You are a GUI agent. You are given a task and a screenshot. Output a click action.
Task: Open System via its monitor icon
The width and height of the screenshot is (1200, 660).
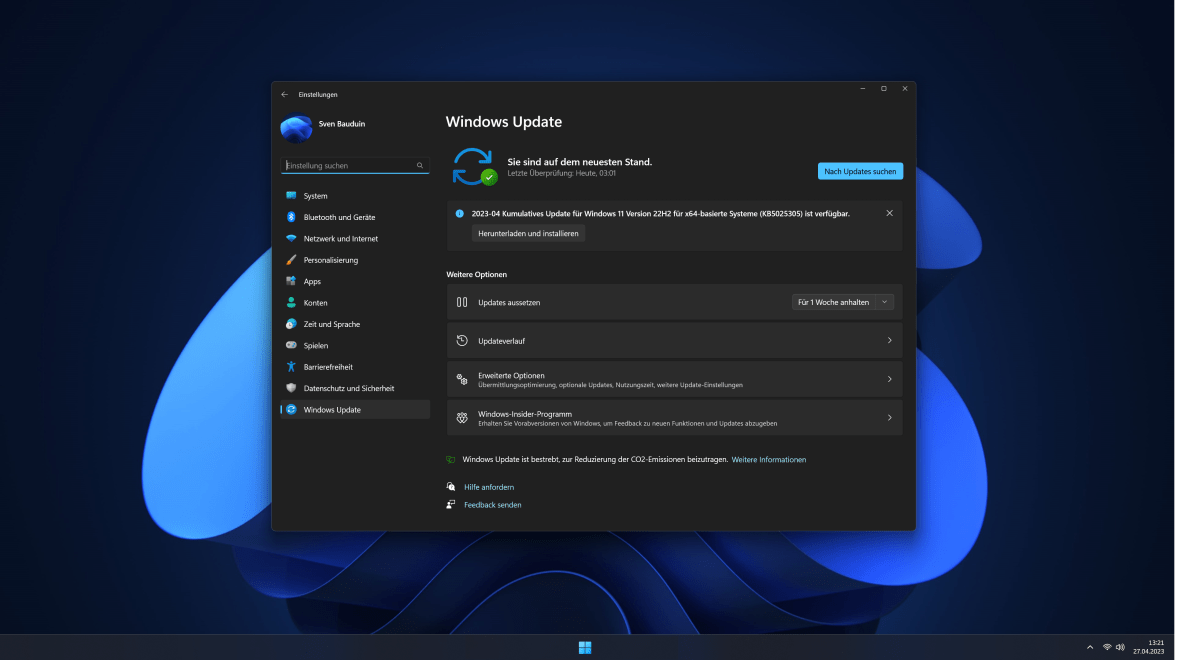point(291,196)
